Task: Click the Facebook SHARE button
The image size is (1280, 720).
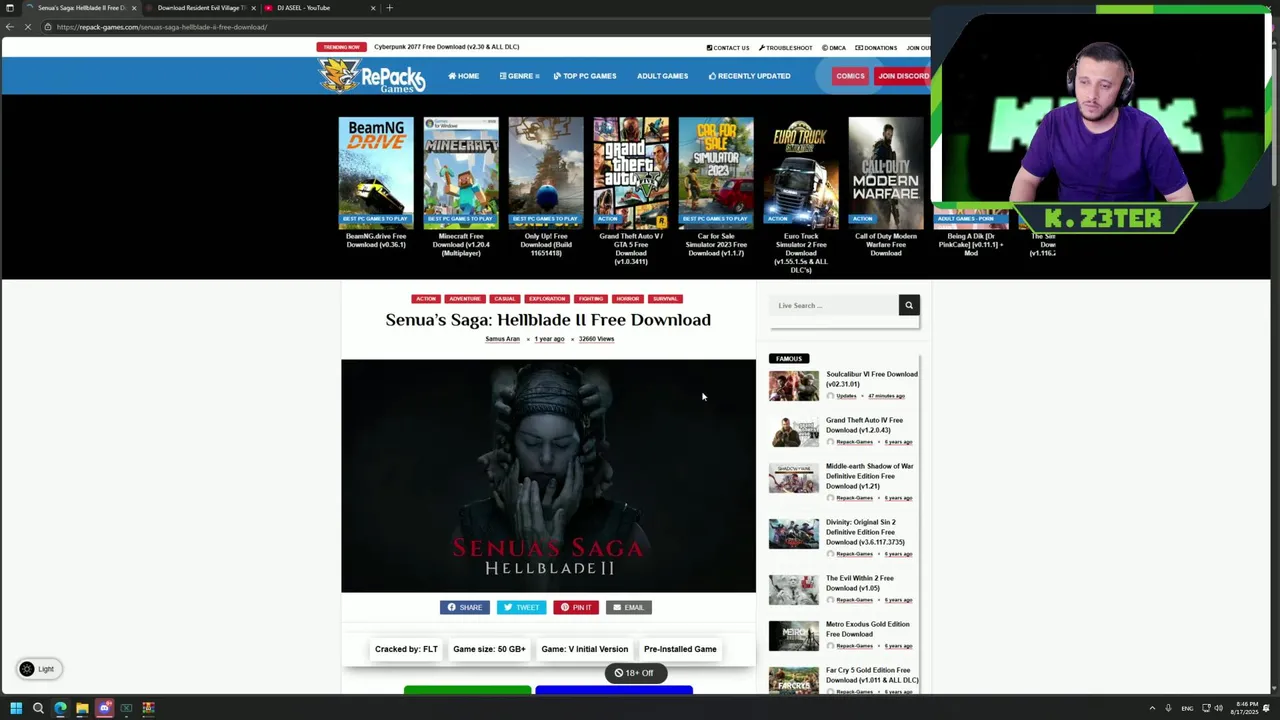Action: (465, 607)
